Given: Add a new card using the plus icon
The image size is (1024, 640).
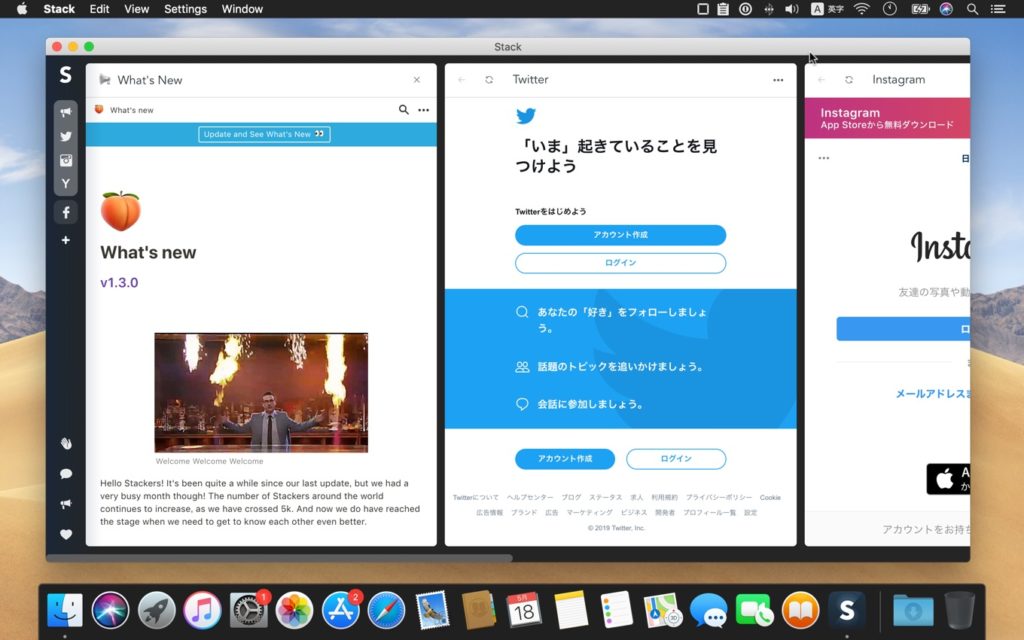Looking at the screenshot, I should coord(65,239).
